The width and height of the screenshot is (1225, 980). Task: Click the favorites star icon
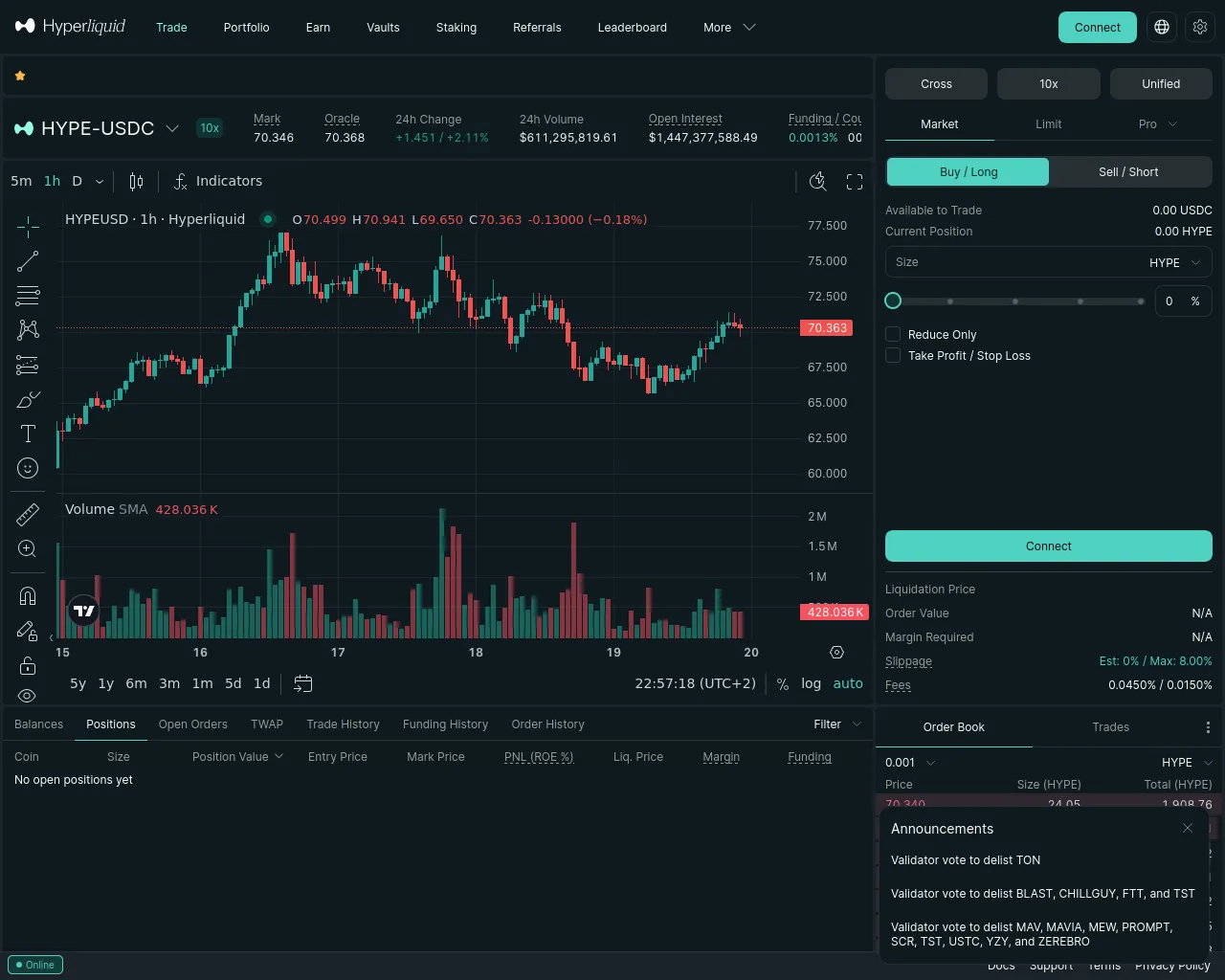20,76
